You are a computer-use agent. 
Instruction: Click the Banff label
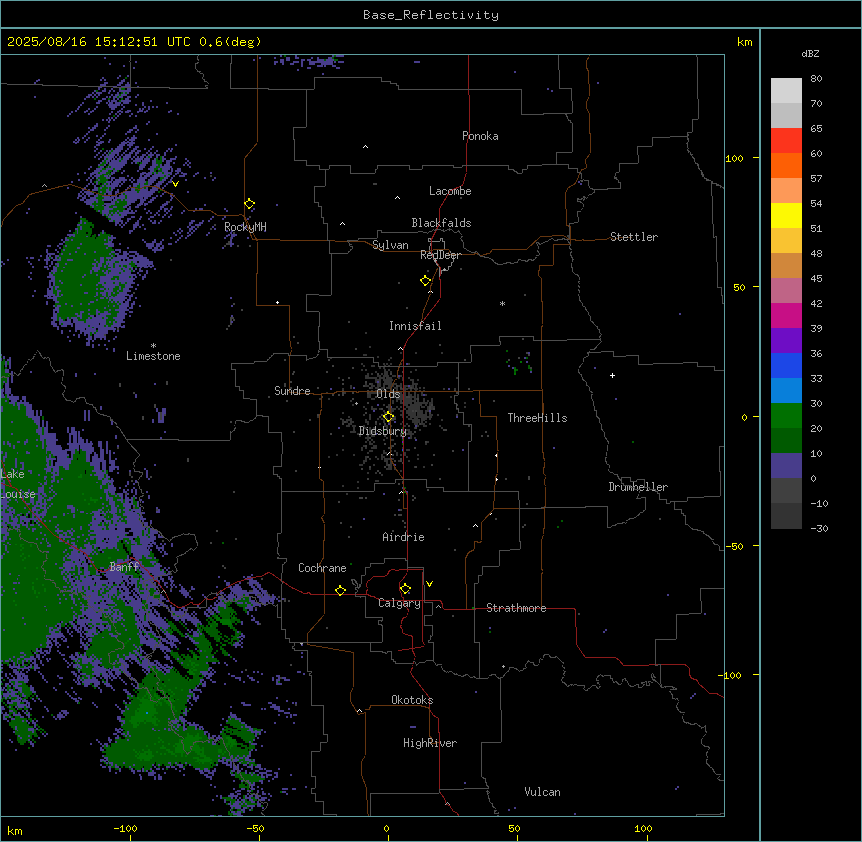[124, 567]
